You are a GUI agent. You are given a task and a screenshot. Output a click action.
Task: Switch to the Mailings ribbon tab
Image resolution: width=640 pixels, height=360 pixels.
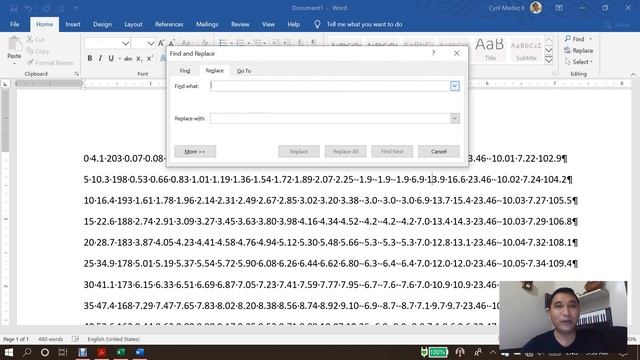coord(207,24)
